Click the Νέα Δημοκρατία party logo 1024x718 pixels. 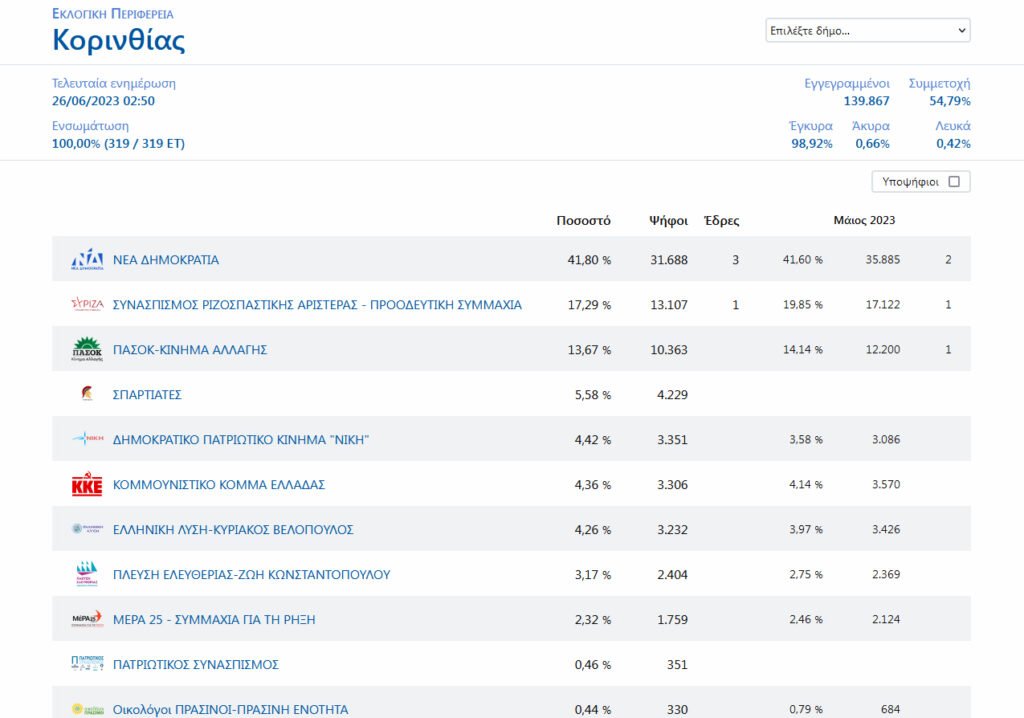88,259
